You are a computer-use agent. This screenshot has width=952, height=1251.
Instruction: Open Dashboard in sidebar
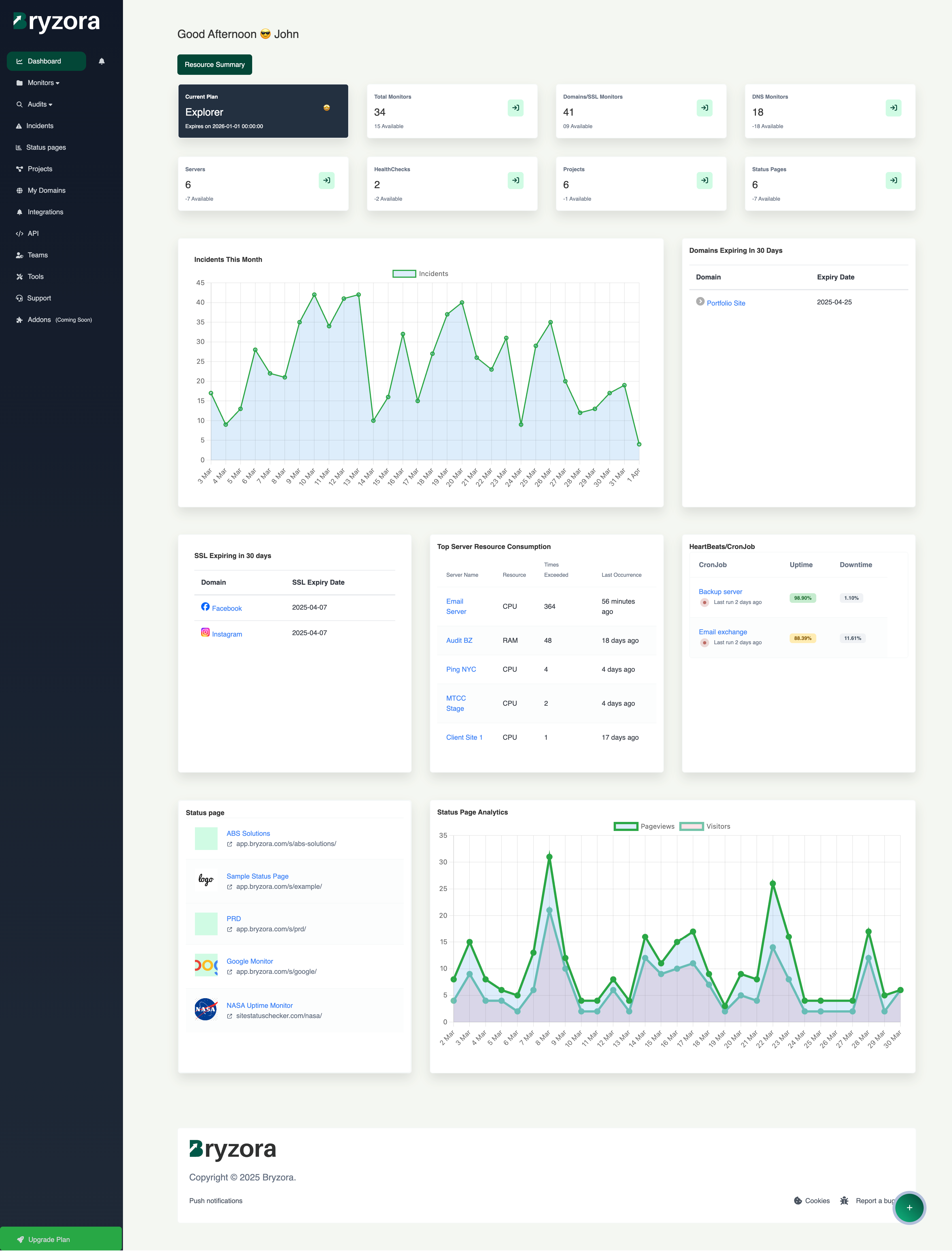pyautogui.click(x=46, y=61)
